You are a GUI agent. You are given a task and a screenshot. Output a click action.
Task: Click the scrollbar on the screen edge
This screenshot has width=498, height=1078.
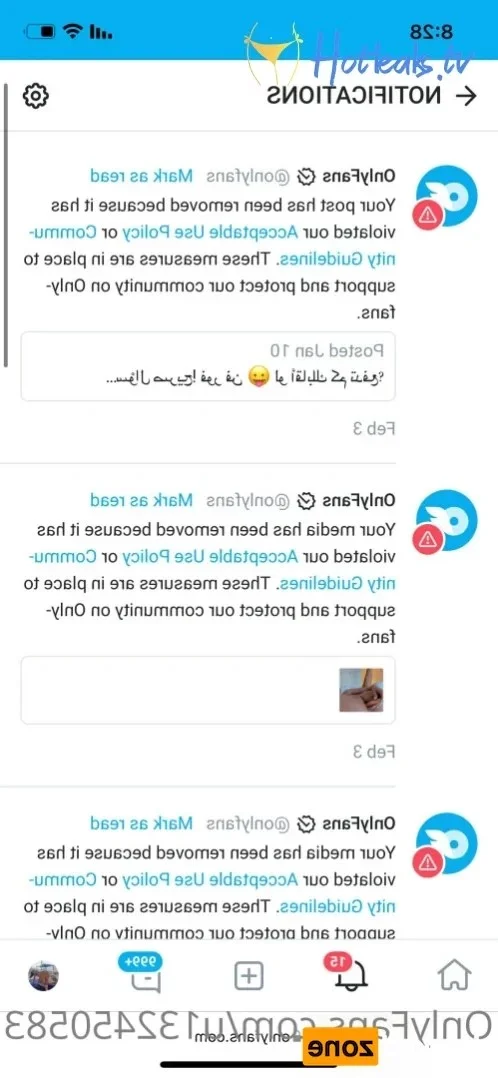point(6,226)
